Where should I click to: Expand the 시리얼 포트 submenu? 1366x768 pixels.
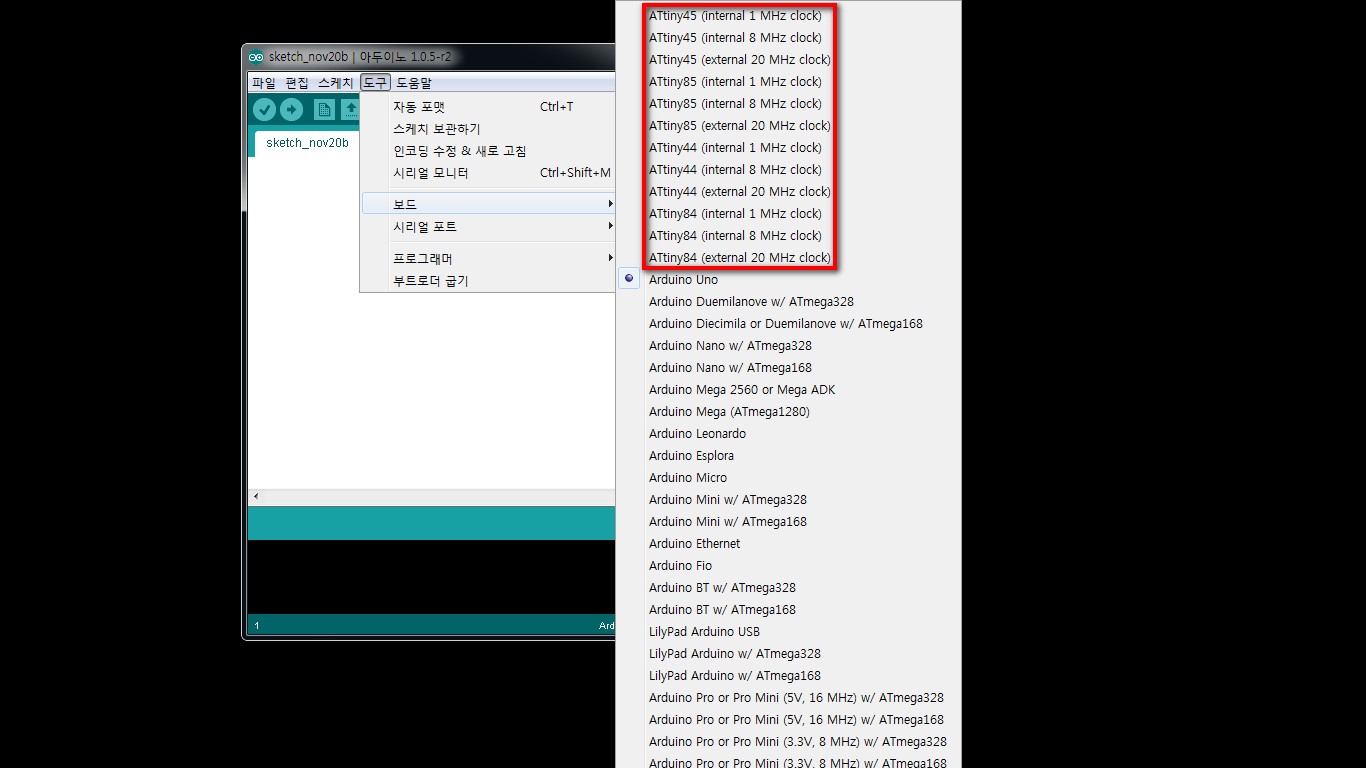click(488, 227)
